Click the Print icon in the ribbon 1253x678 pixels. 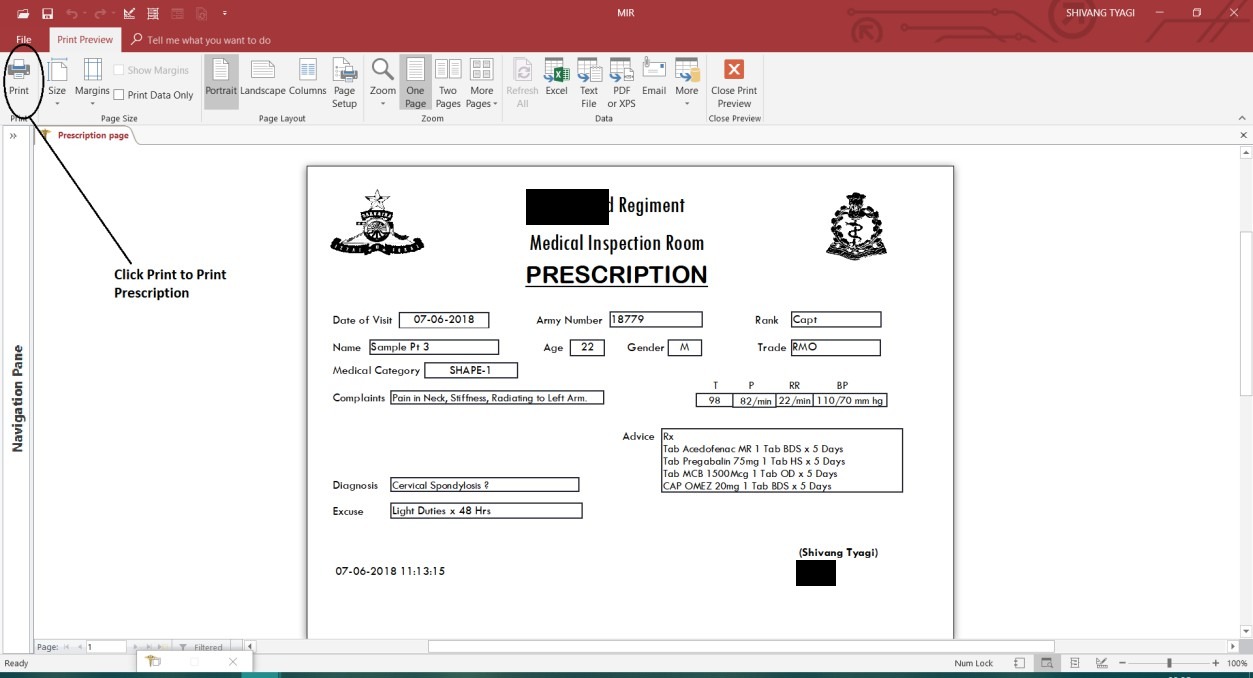[19, 78]
